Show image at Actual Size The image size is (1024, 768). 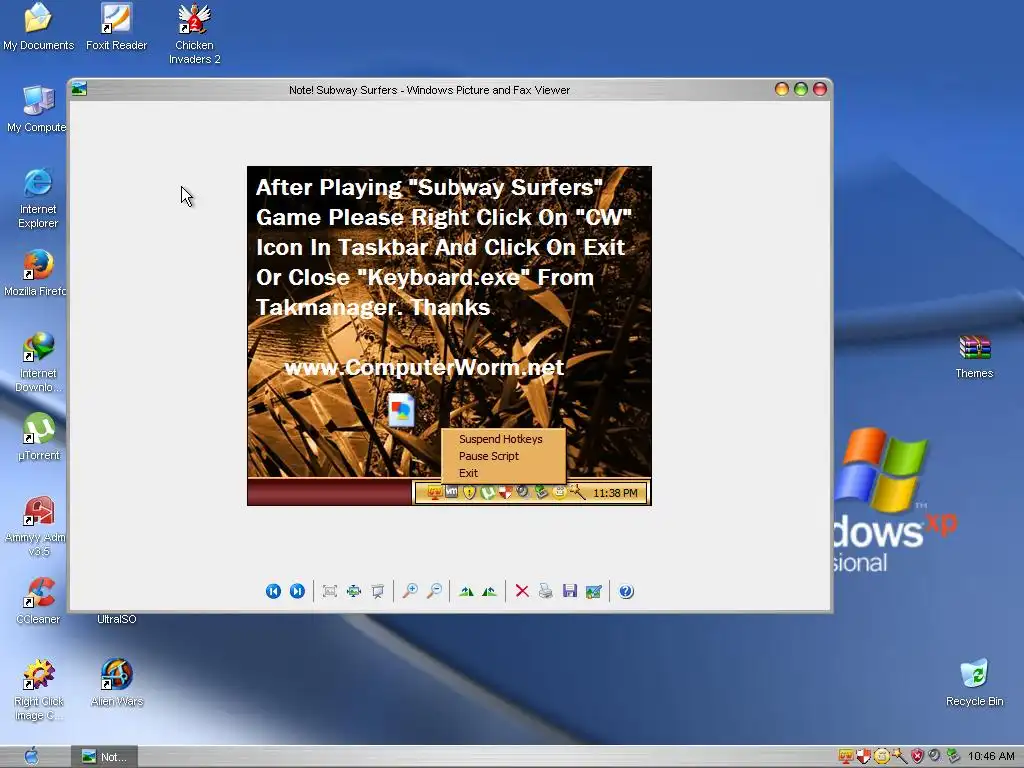354,591
